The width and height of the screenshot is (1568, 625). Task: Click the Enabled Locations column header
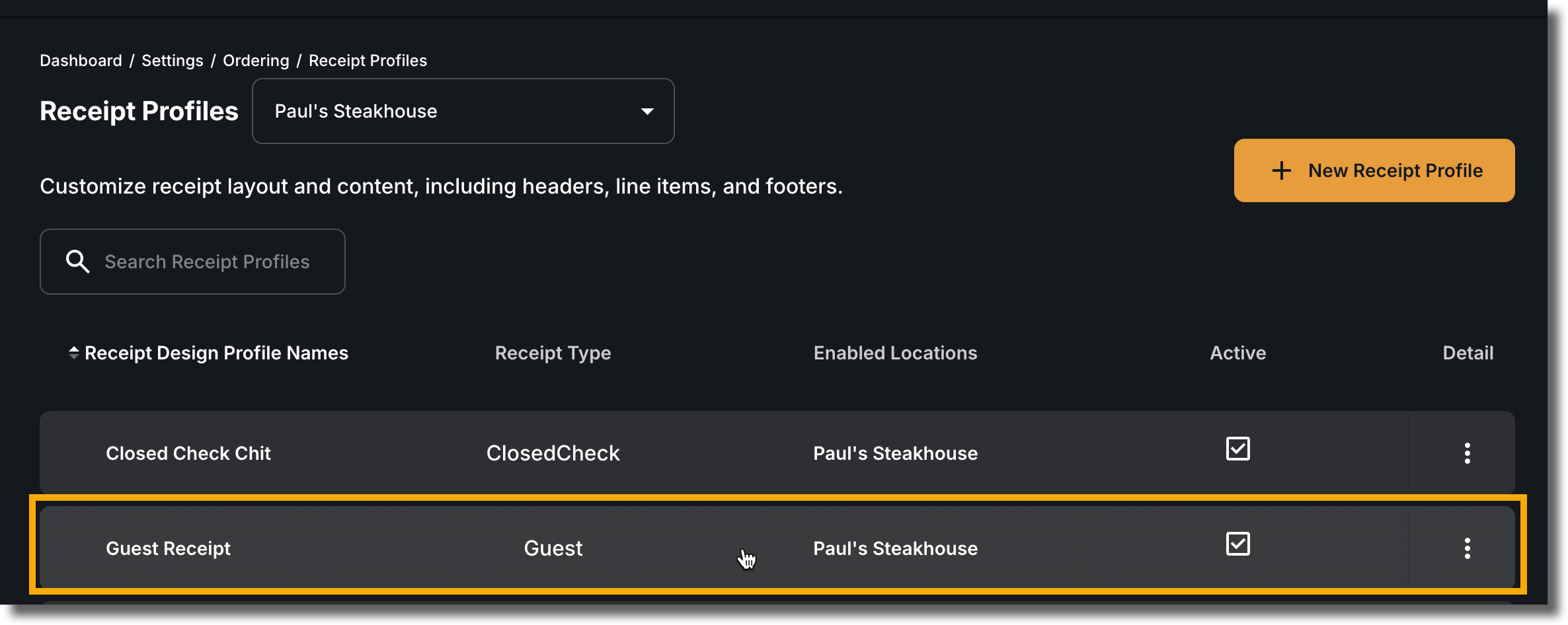coord(895,353)
